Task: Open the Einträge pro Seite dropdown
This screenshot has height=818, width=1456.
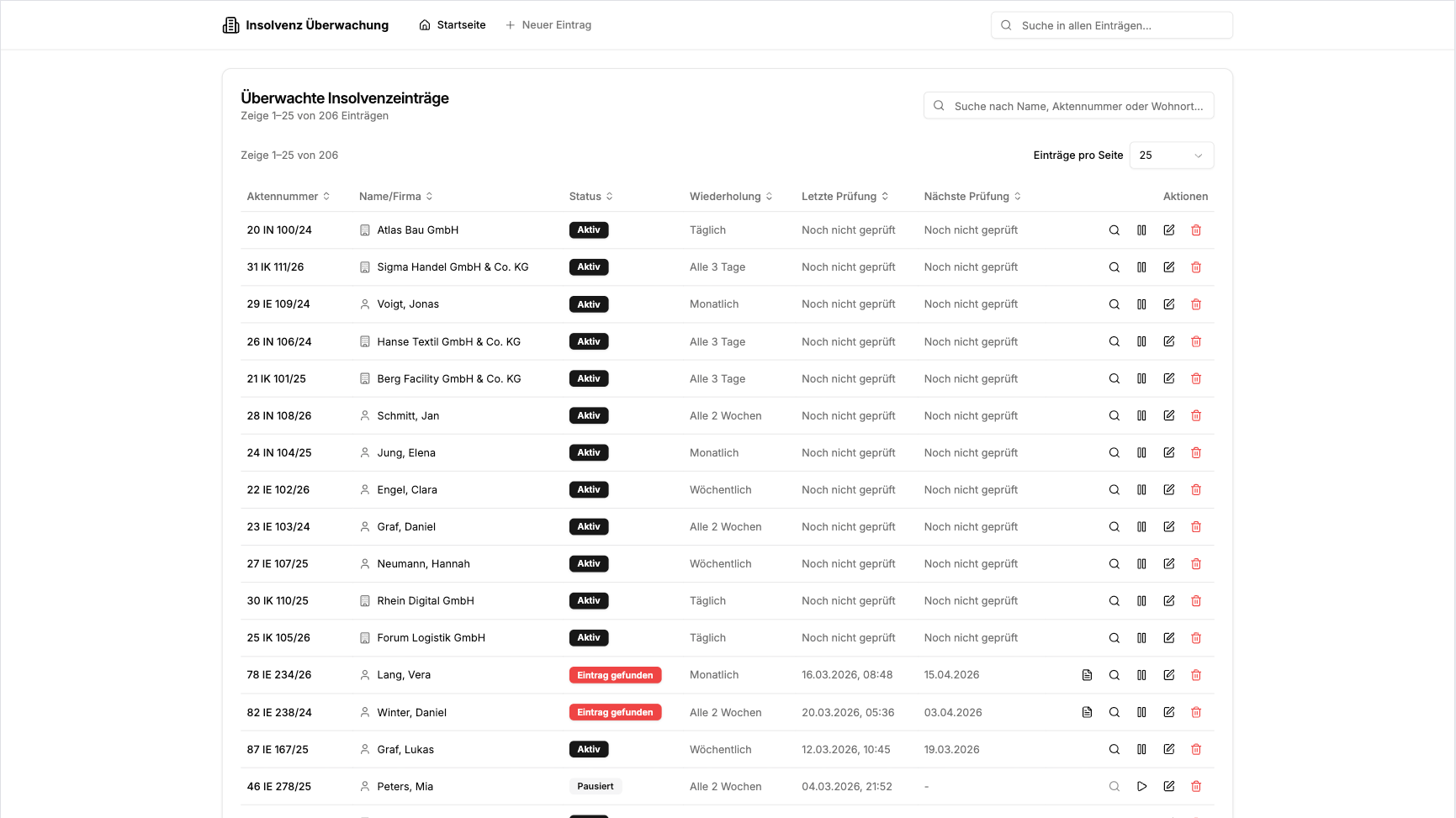Action: [1171, 156]
